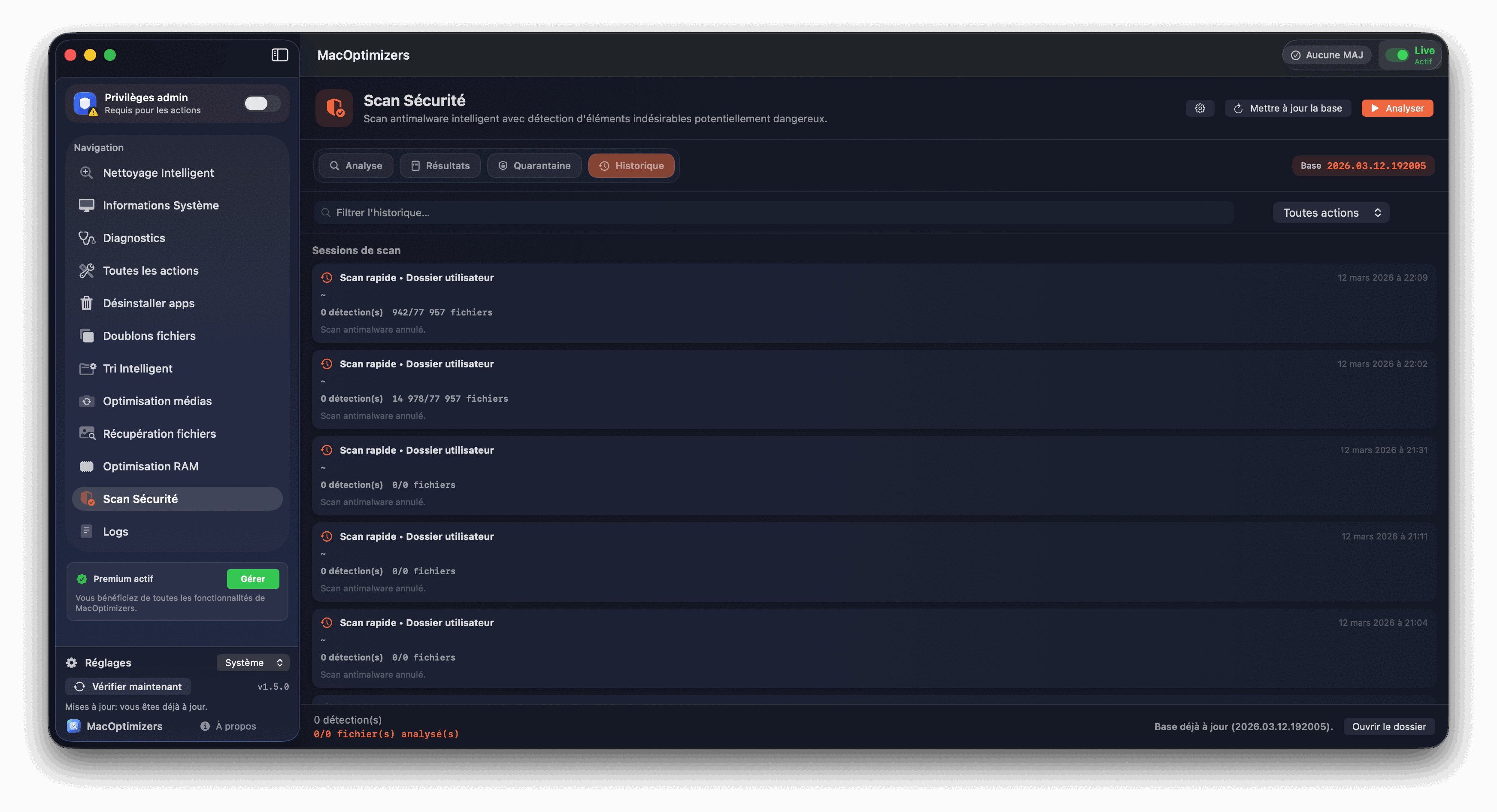Viewport: 1497px width, 812px height.
Task: Select the Nettoyage Intelligent sidebar icon
Action: (87, 173)
